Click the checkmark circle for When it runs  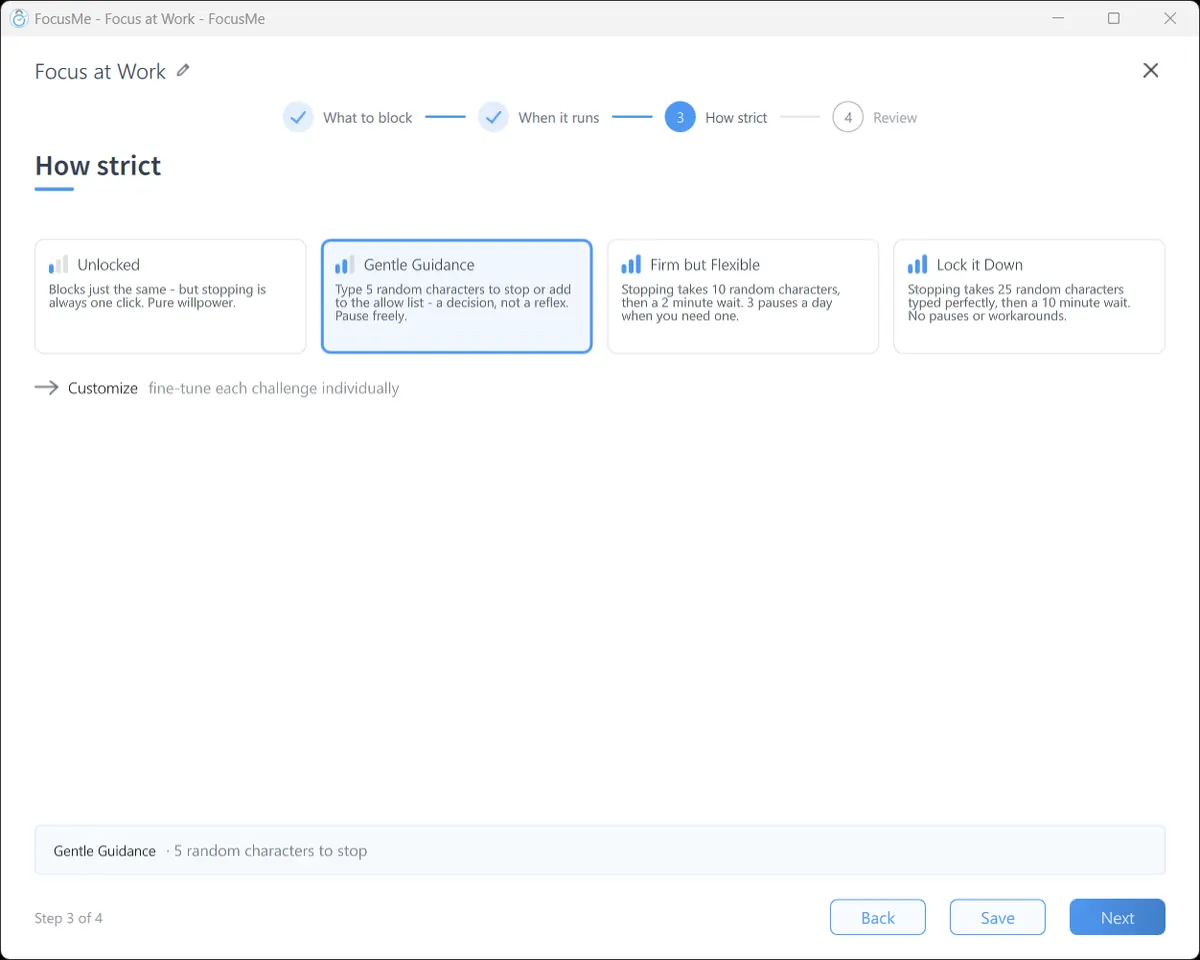(493, 117)
